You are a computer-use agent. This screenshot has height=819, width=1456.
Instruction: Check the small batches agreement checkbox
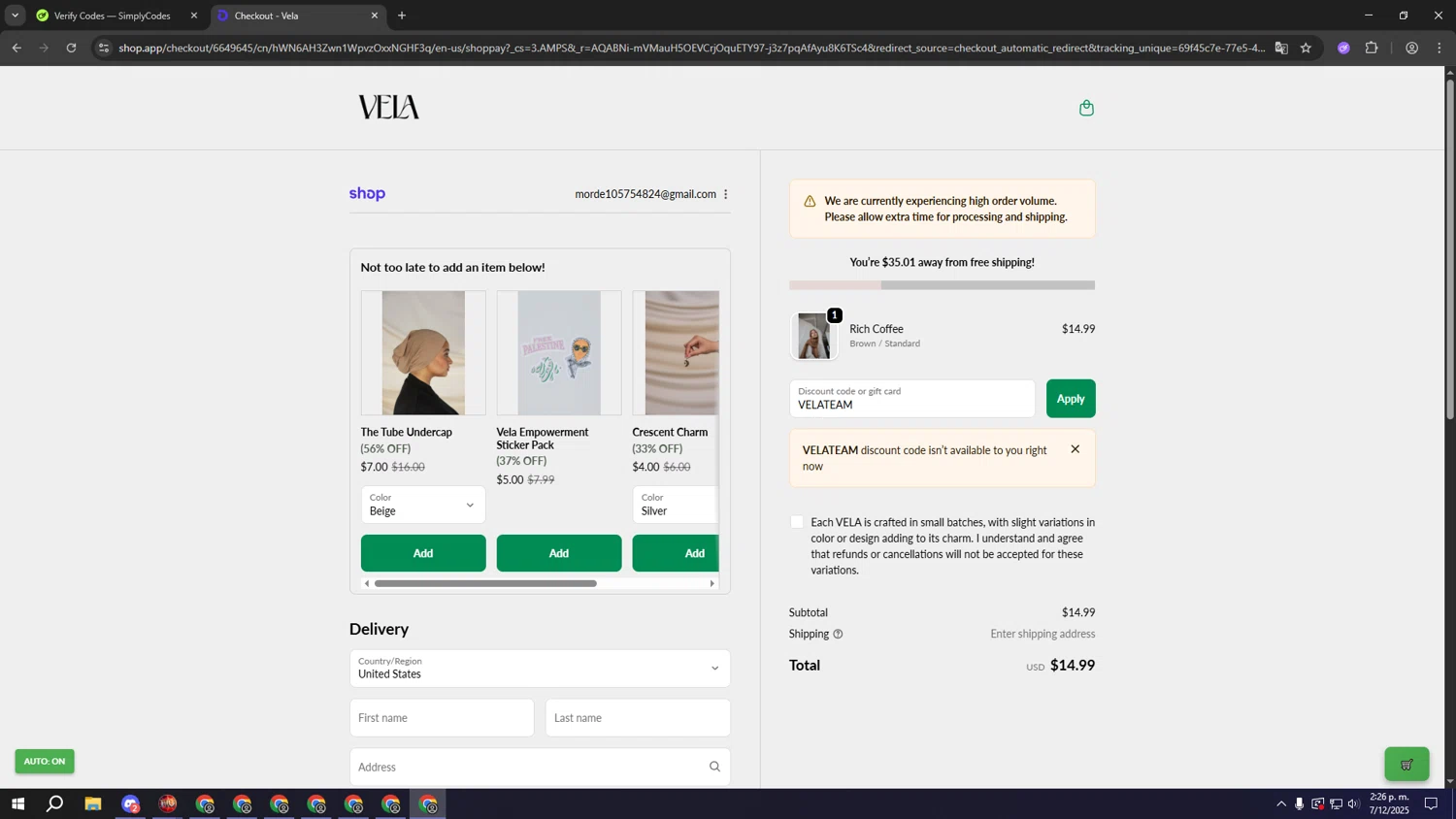[797, 522]
